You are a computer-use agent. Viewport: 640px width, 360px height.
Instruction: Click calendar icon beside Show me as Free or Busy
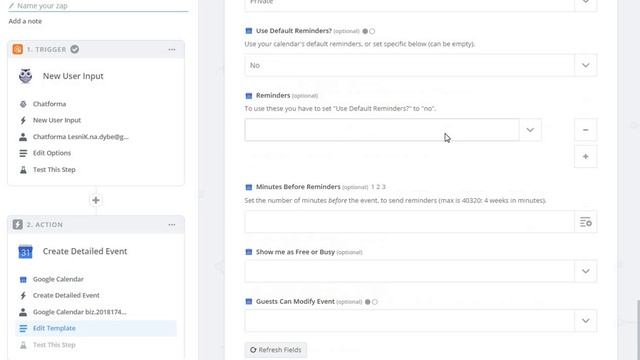[x=249, y=252]
